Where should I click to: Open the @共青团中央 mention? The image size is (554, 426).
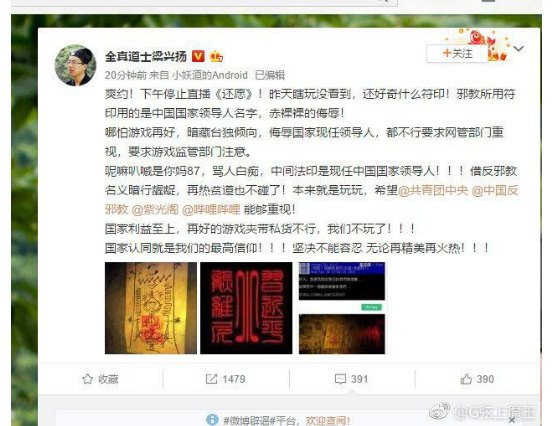[433, 190]
